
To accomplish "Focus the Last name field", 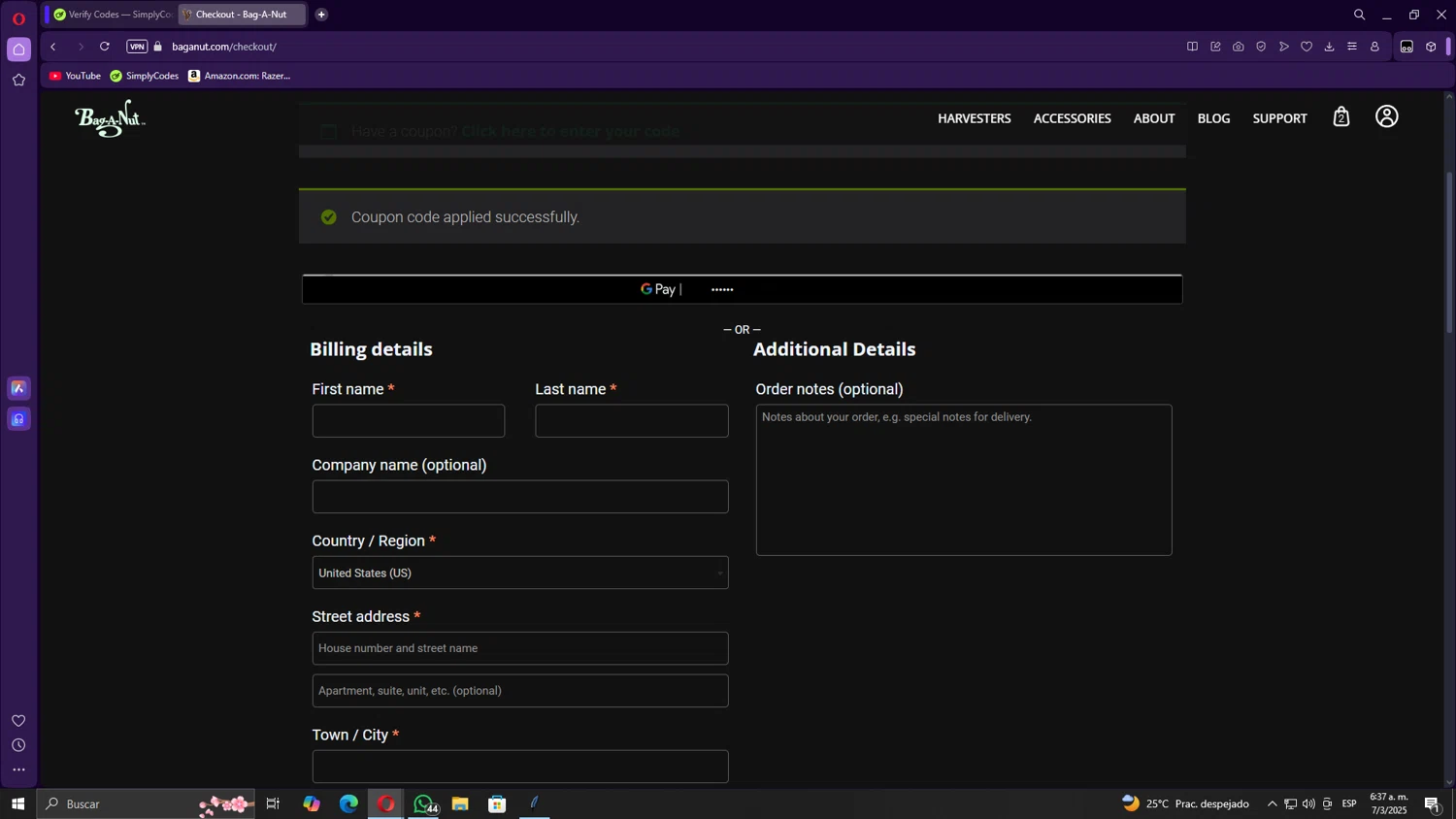I will click(632, 421).
